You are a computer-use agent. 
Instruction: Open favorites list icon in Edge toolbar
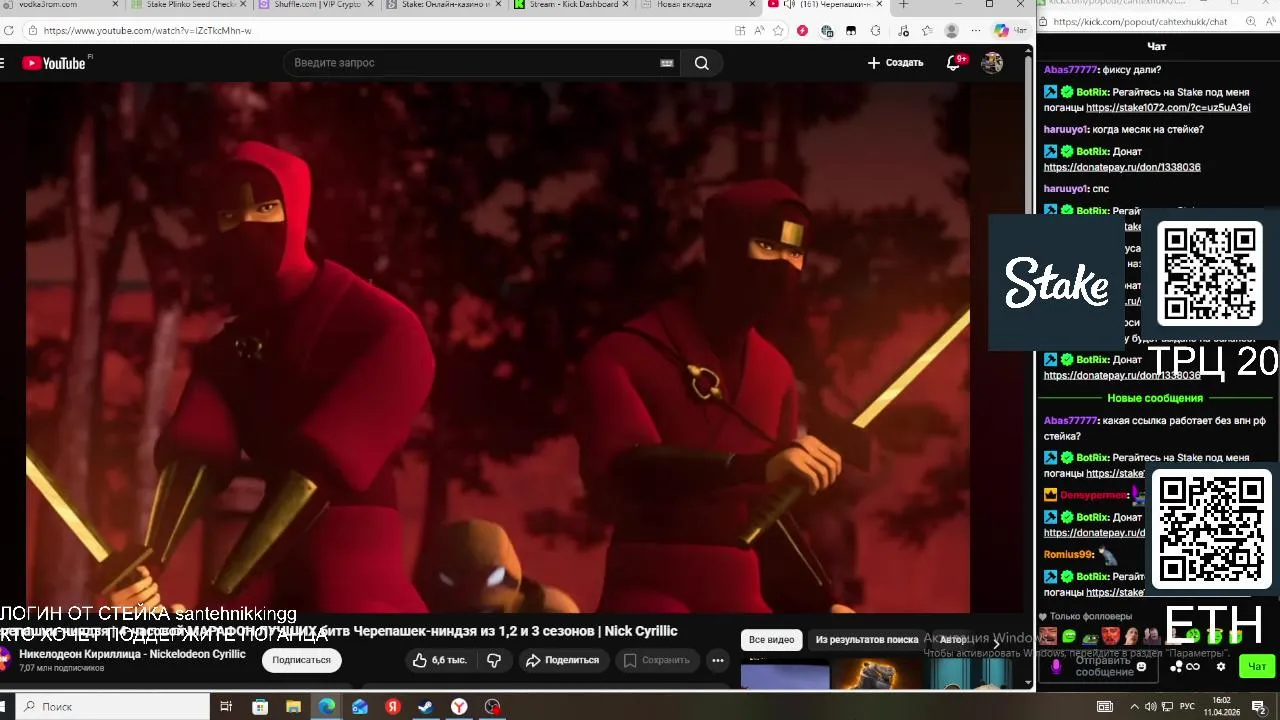[926, 31]
